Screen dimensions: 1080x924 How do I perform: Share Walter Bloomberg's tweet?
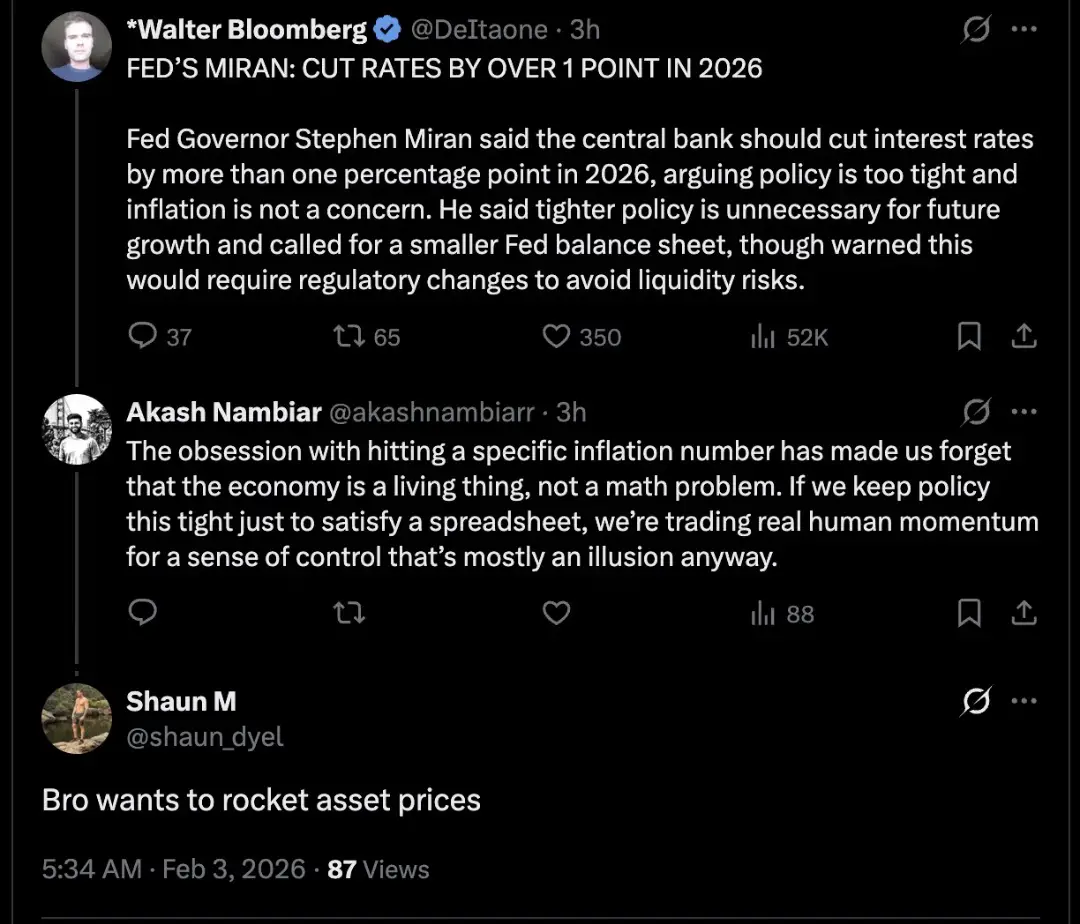[1023, 337]
